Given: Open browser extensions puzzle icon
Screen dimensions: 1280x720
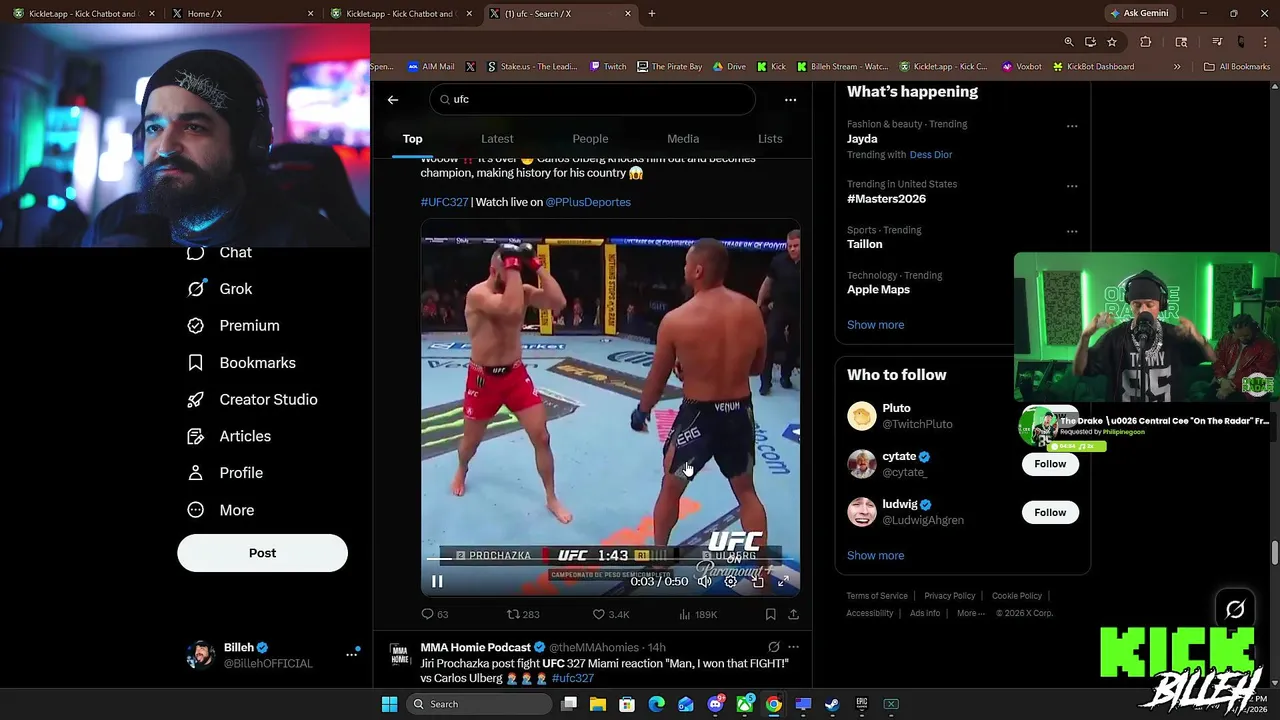Looking at the screenshot, I should click(1146, 42).
